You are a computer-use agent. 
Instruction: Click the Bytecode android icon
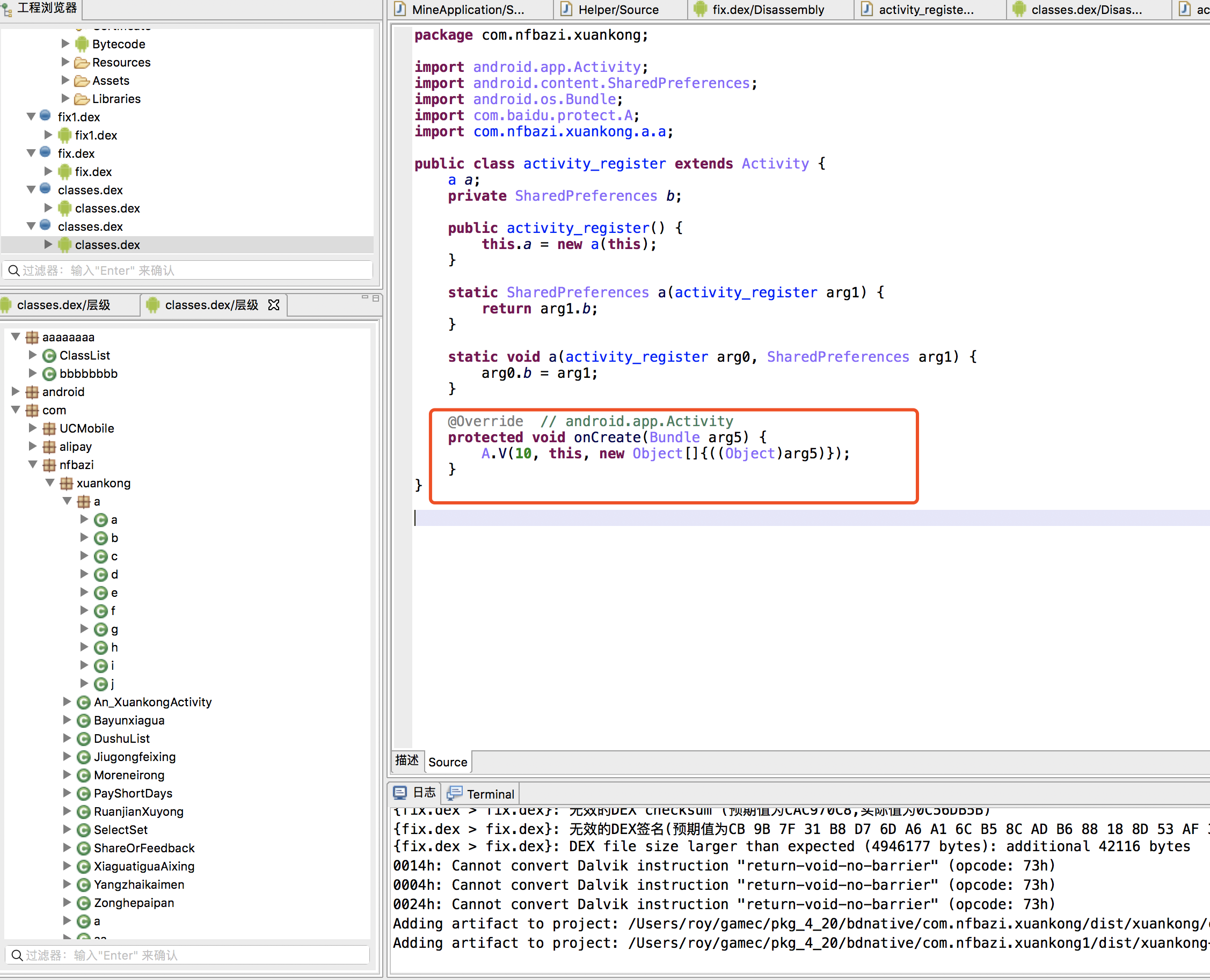82,44
